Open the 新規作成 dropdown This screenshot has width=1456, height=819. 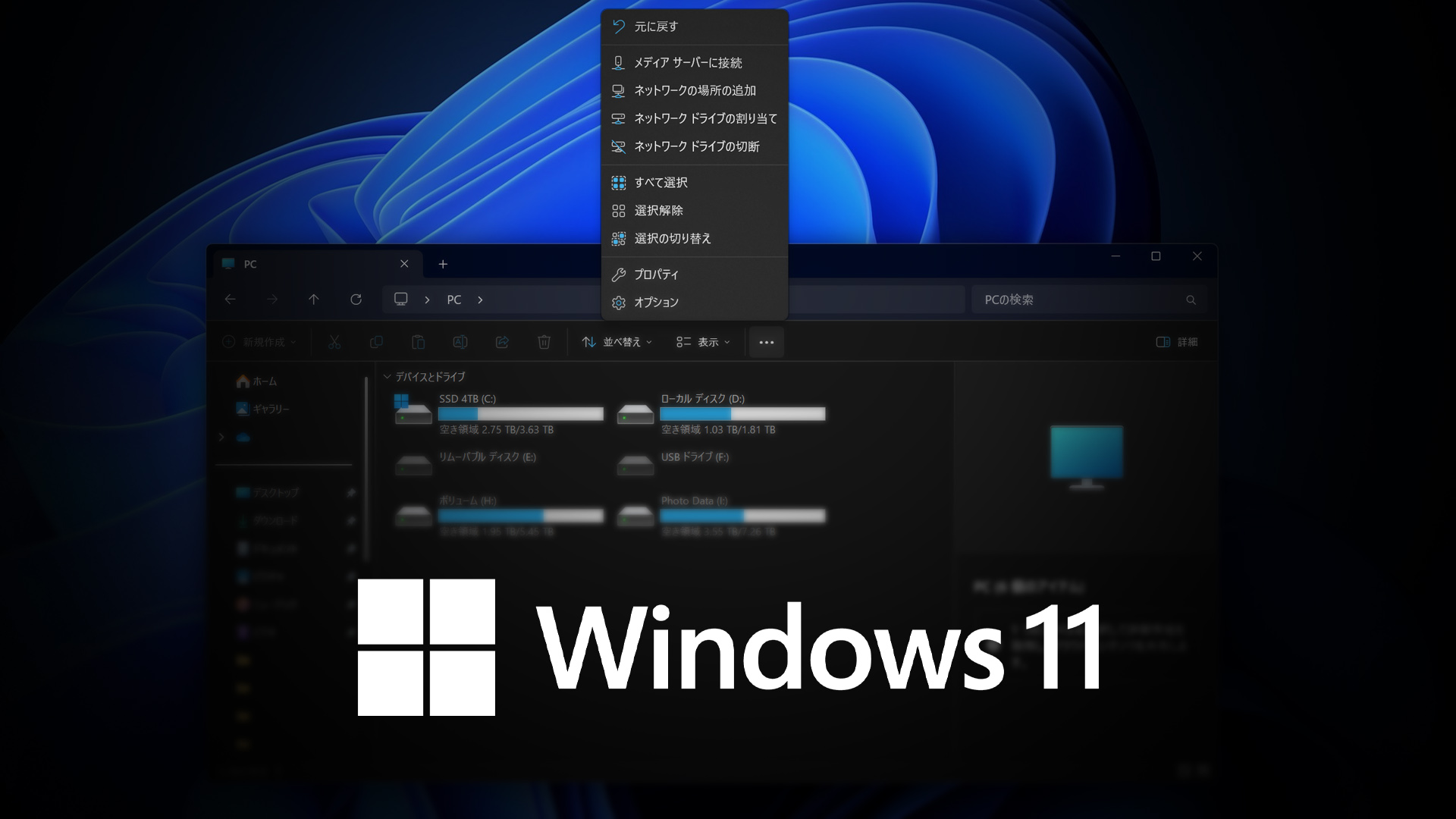259,342
